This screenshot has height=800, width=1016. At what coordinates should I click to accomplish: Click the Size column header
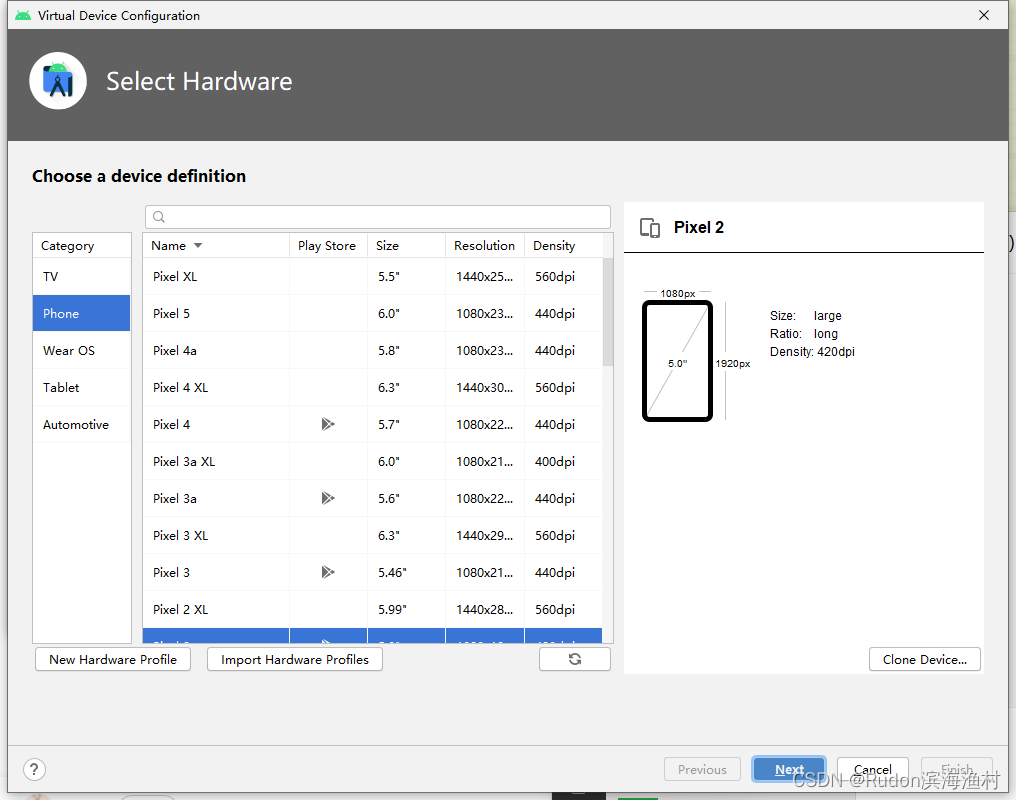[x=406, y=246]
